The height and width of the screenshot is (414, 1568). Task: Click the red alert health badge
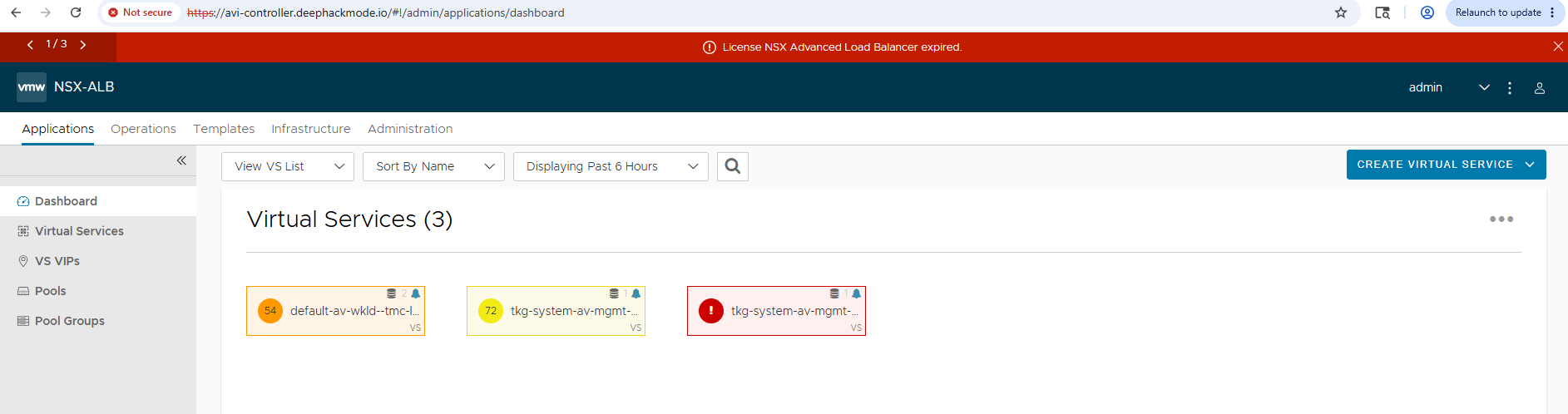(711, 311)
